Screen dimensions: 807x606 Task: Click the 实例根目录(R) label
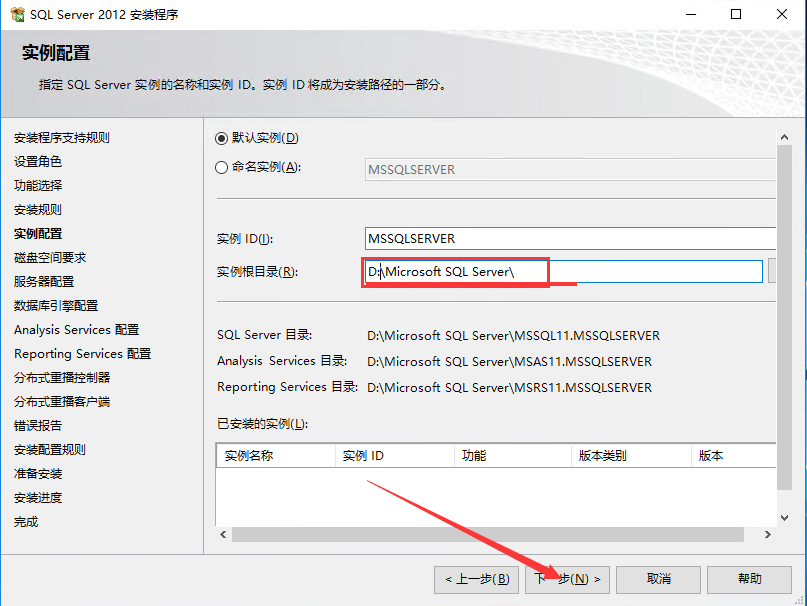click(x=257, y=271)
